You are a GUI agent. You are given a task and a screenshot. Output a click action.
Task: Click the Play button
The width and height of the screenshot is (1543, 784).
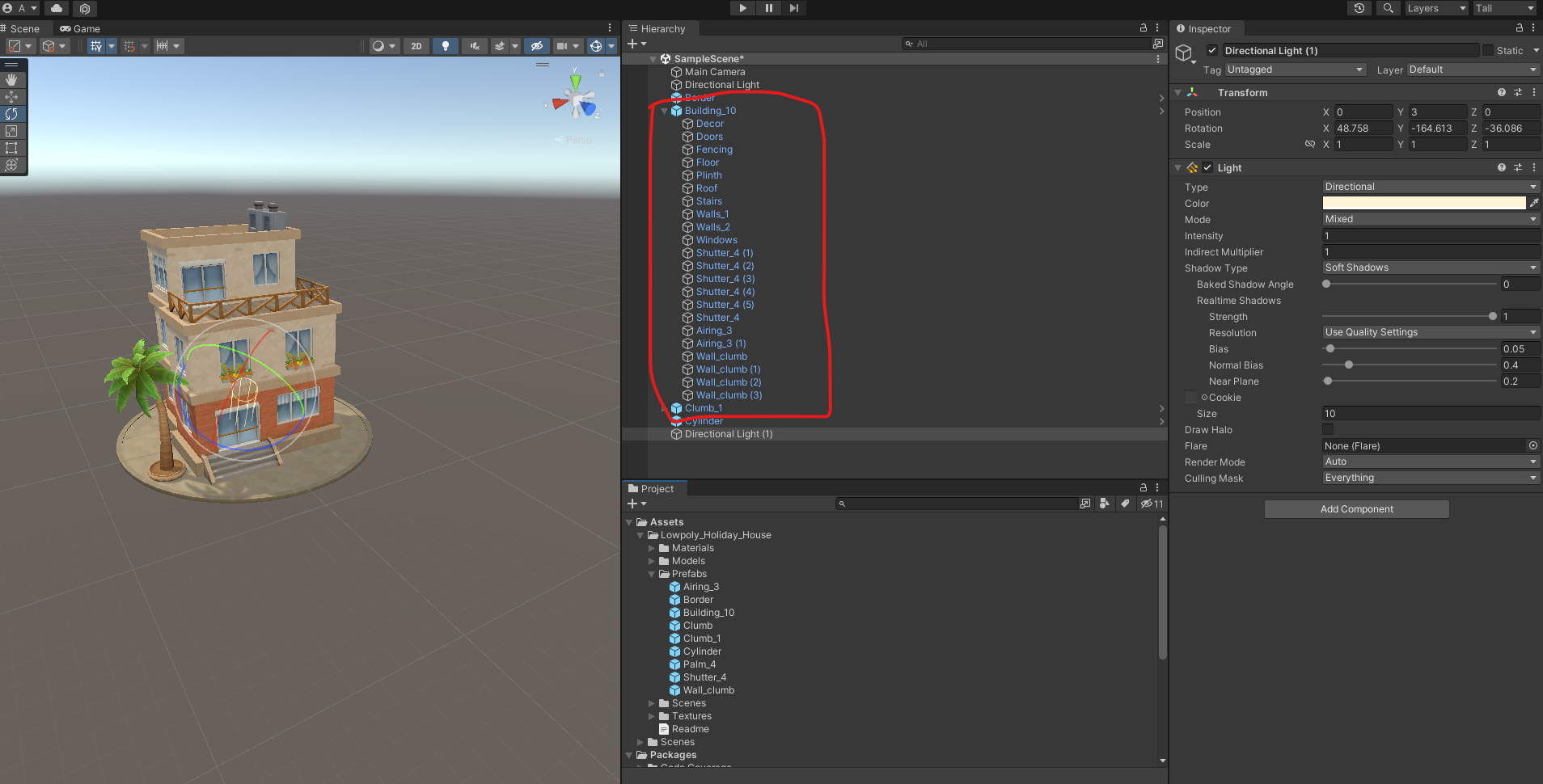point(742,8)
